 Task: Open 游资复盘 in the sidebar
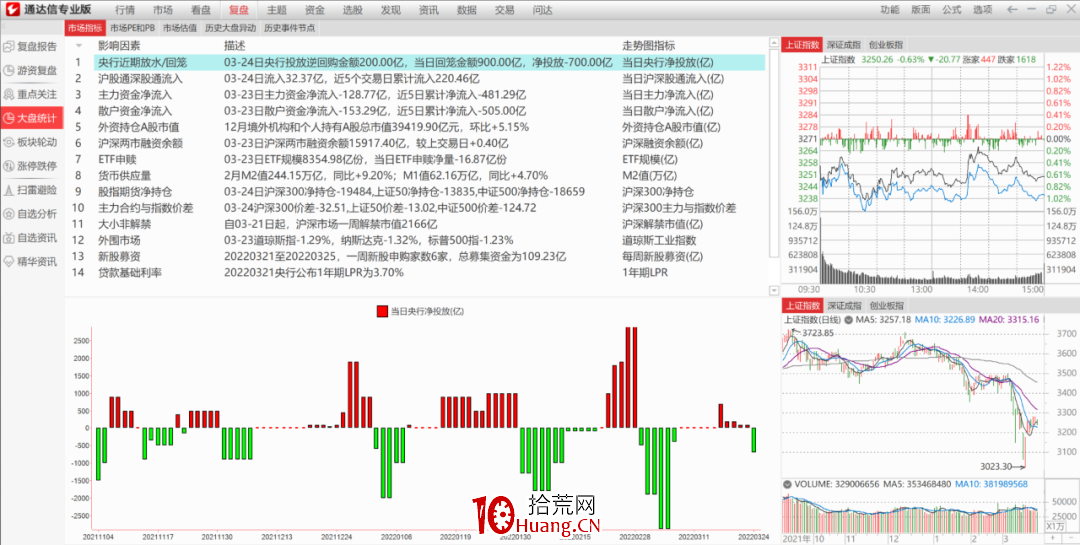pyautogui.click(x=32, y=70)
